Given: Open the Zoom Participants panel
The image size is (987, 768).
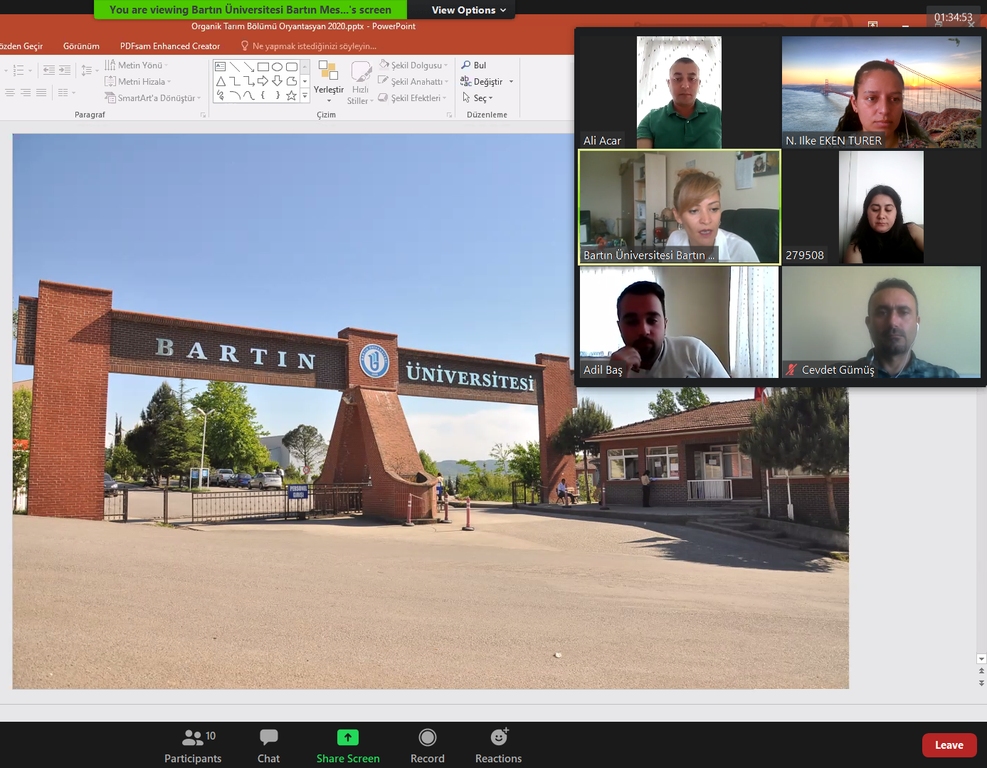Looking at the screenshot, I should (193, 746).
